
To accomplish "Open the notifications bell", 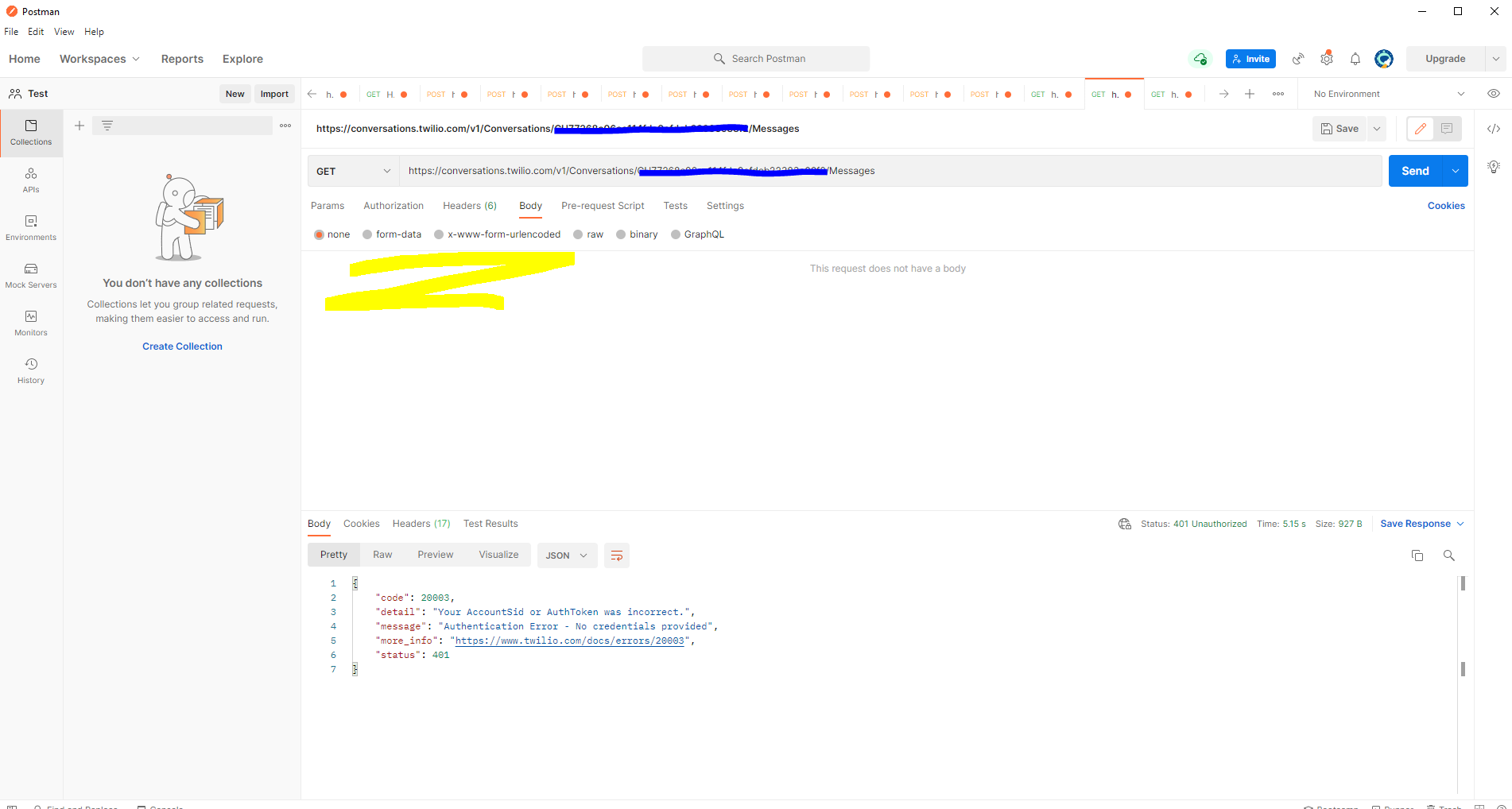I will (1355, 59).
